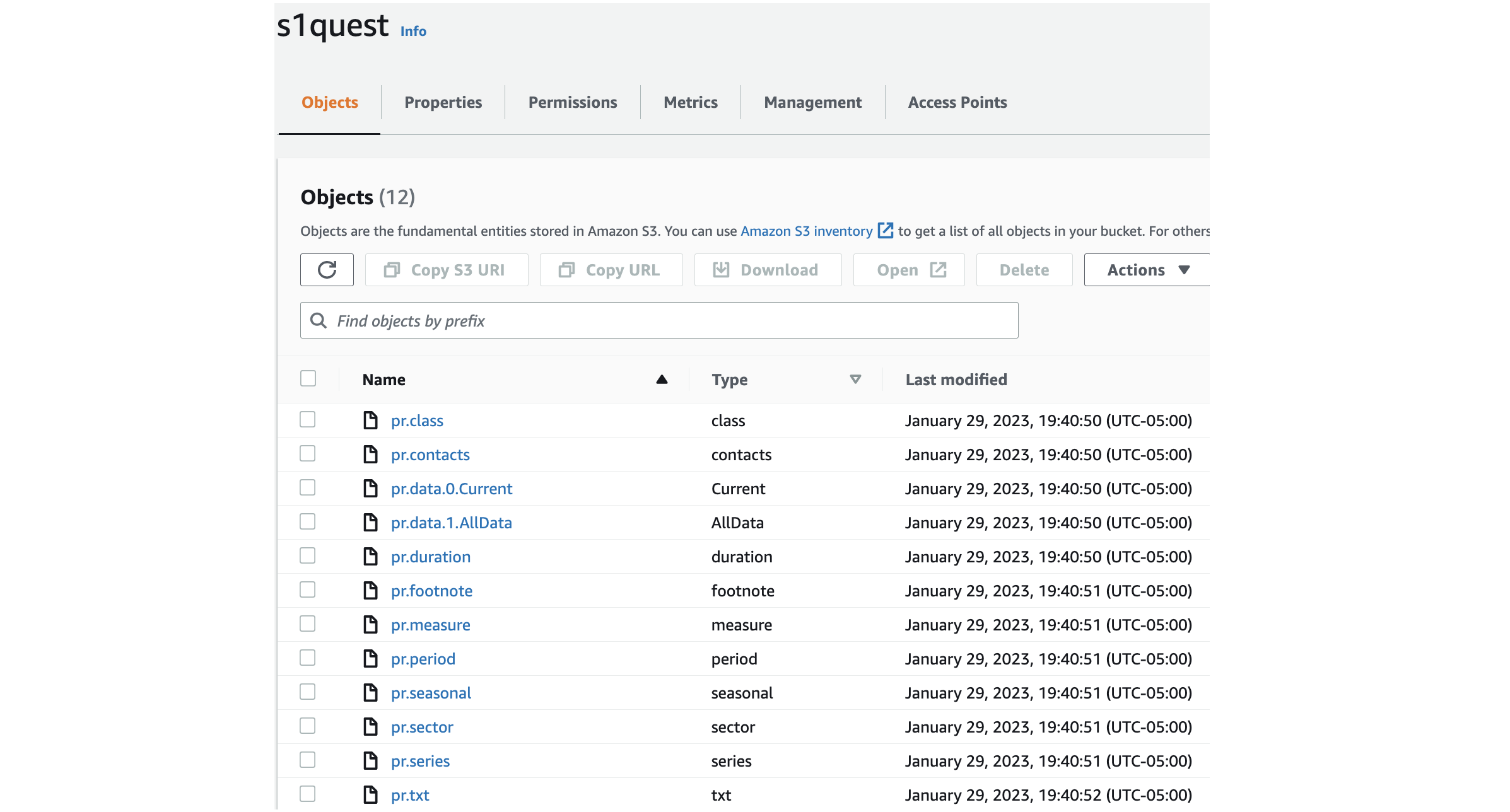Open the Amazon S3 inventory link
Viewport: 1510px width, 812px height.
click(806, 231)
